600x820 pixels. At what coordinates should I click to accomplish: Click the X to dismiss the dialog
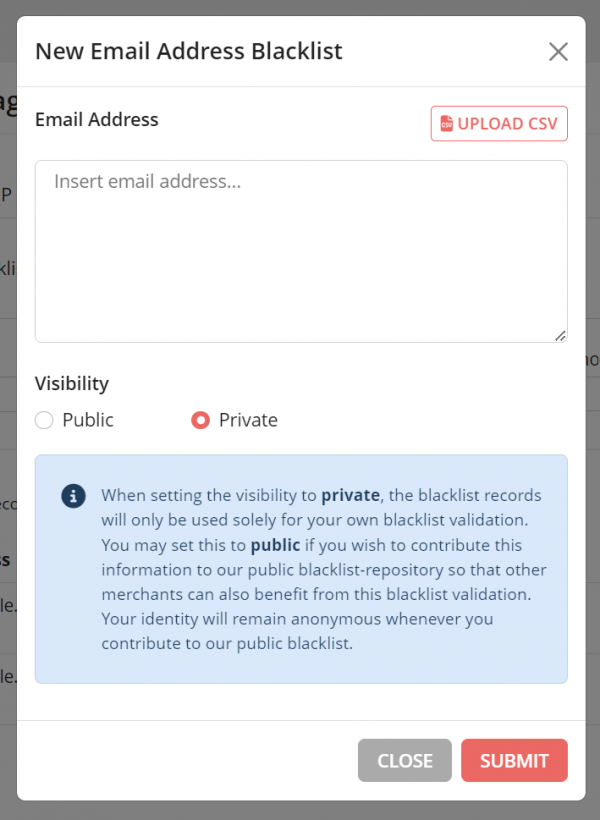pos(558,52)
